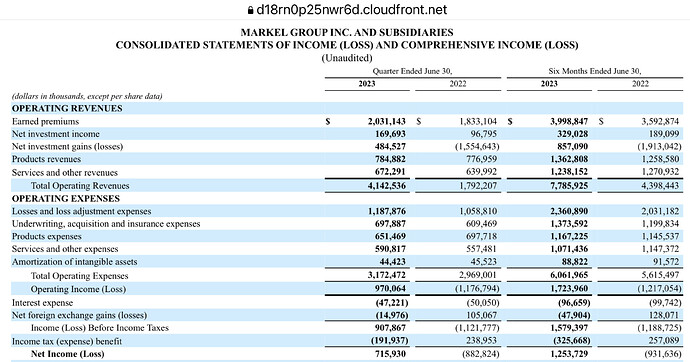Click the value 651,469
The width and height of the screenshot is (690, 362).
[390, 236]
